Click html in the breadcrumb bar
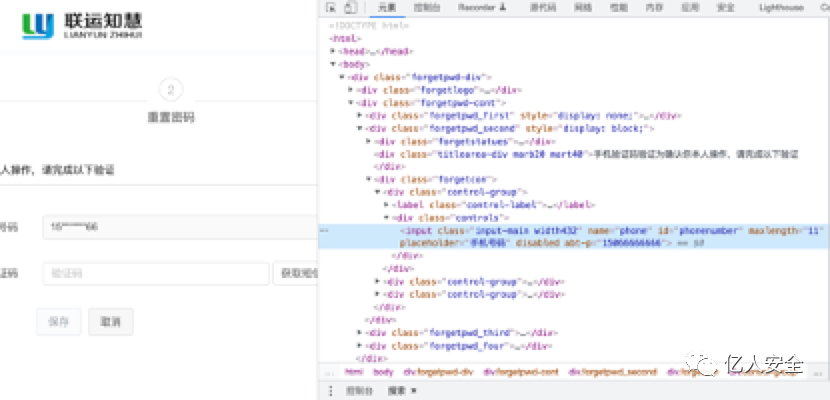 354,372
